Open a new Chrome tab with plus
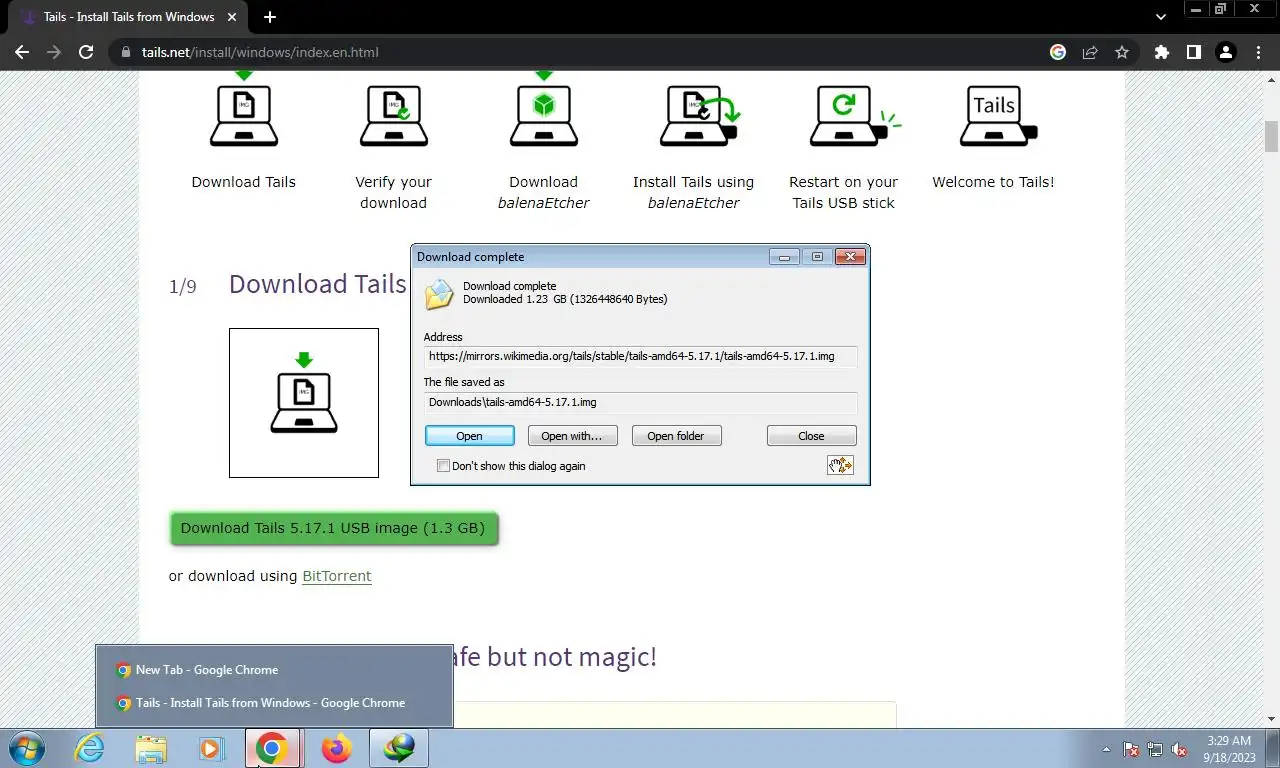The width and height of the screenshot is (1280, 768). 270,17
